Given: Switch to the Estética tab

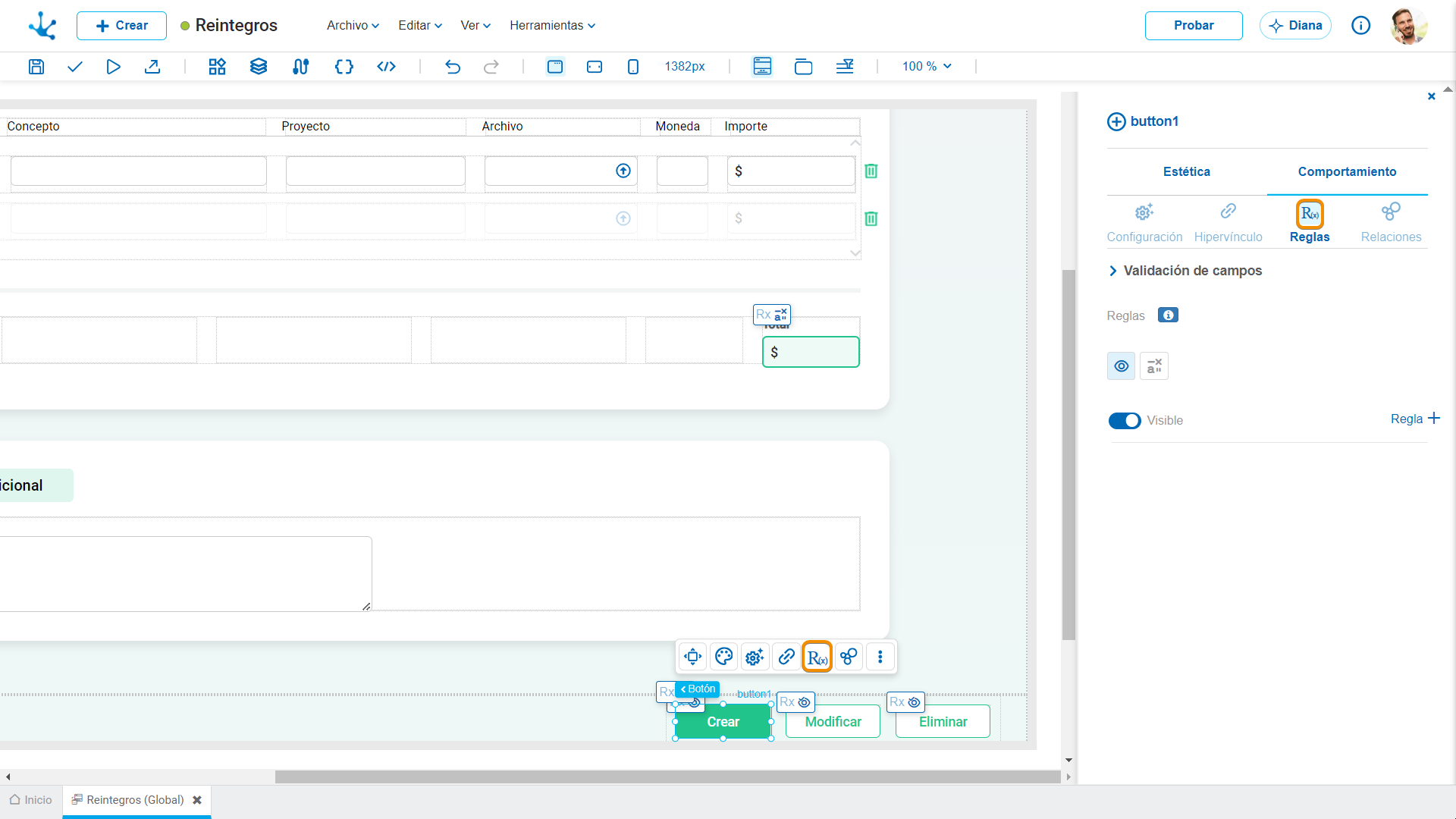Looking at the screenshot, I should pos(1187,172).
